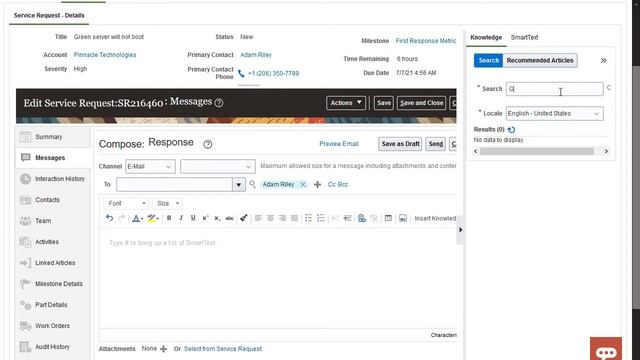
Task: Select the Messages sidebar item
Action: point(53,158)
